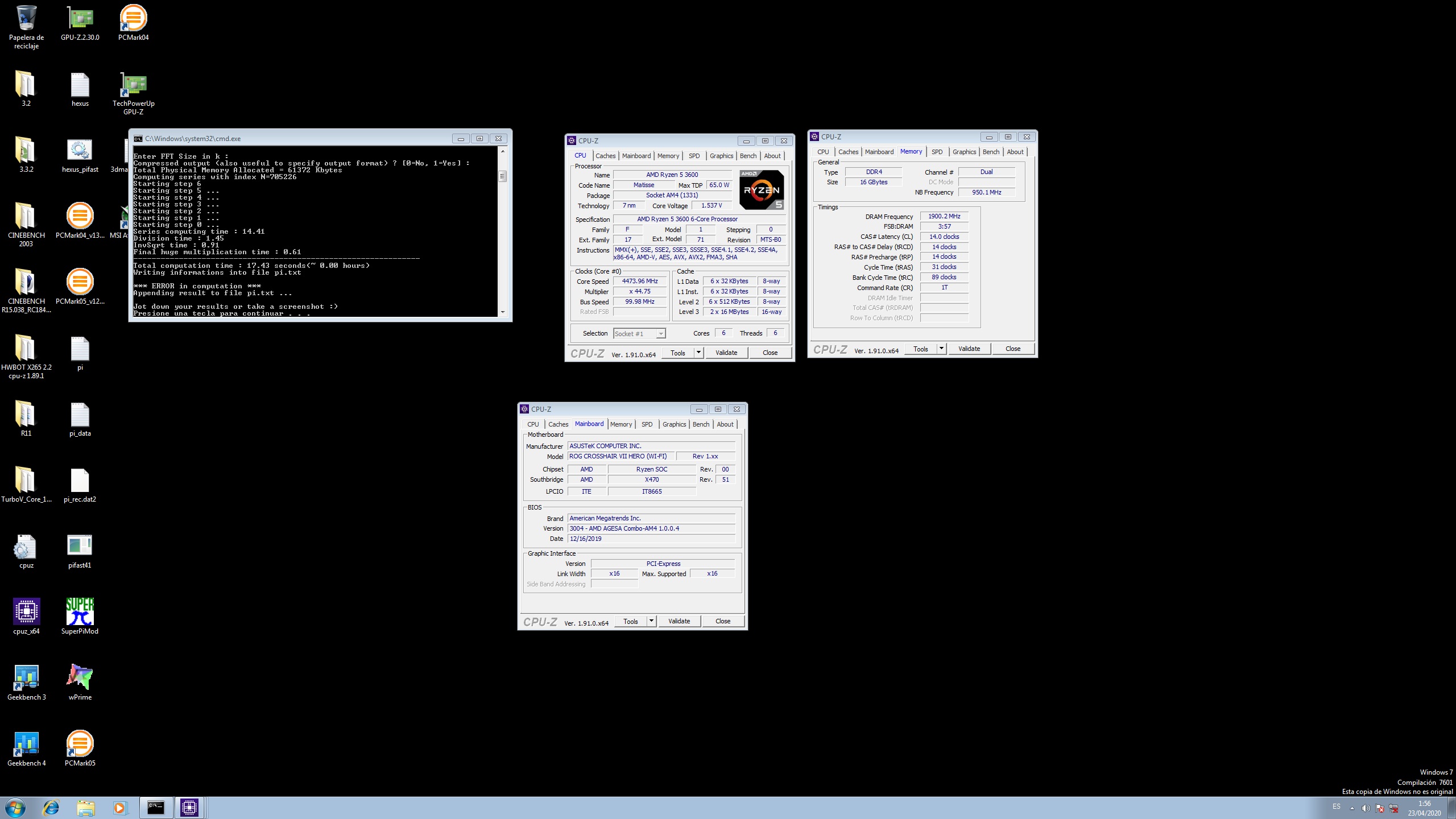Open the CINEBENCH R15.038 folder icon
This screenshot has width=1456, height=819.
click(x=26, y=291)
